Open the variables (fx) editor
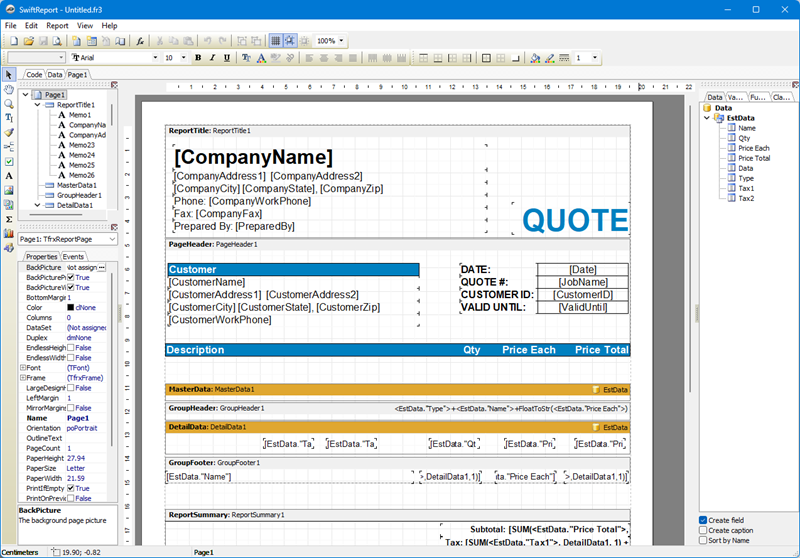800x558 pixels. coord(140,41)
